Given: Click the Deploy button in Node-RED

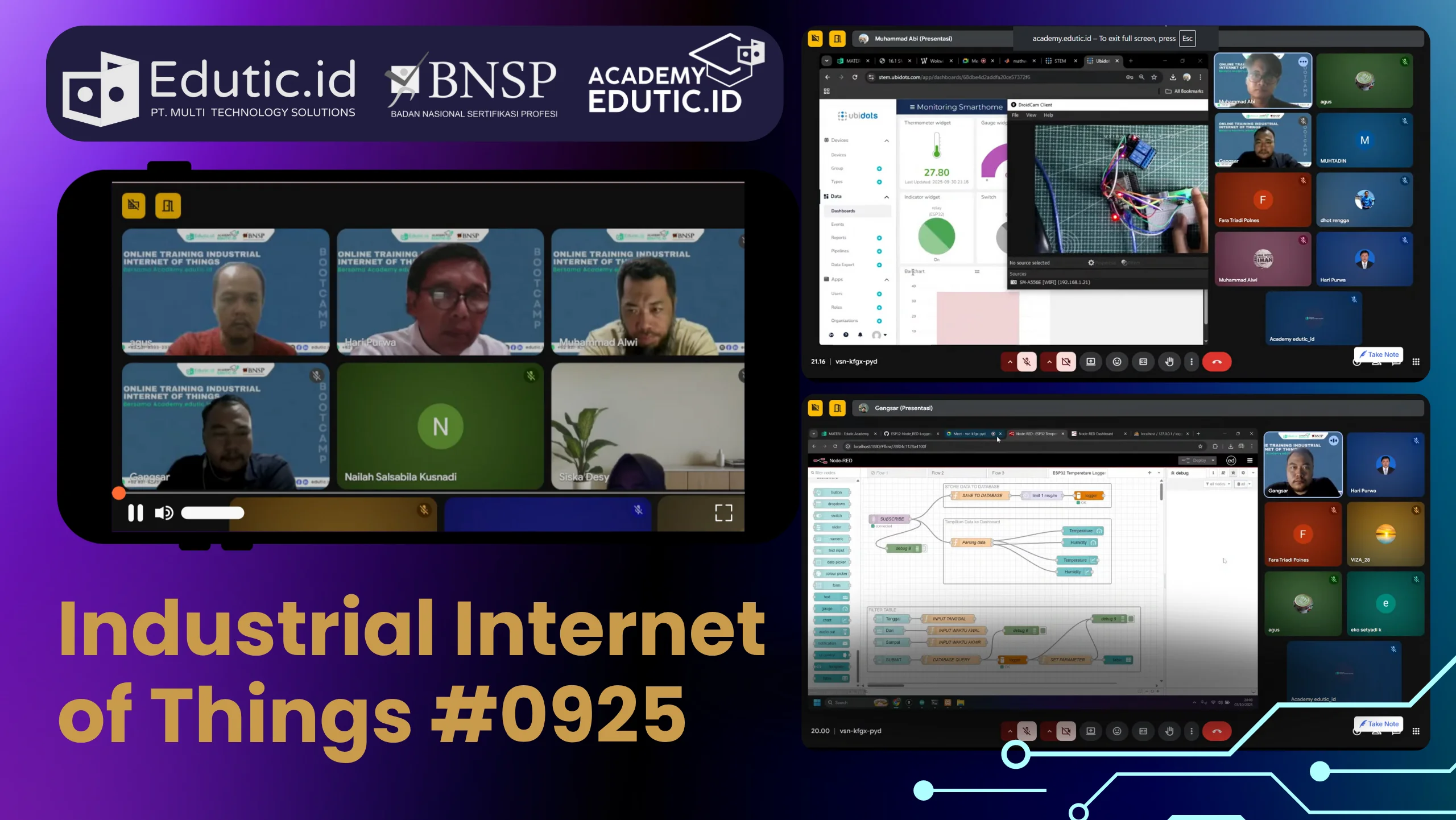Looking at the screenshot, I should point(1198,461).
